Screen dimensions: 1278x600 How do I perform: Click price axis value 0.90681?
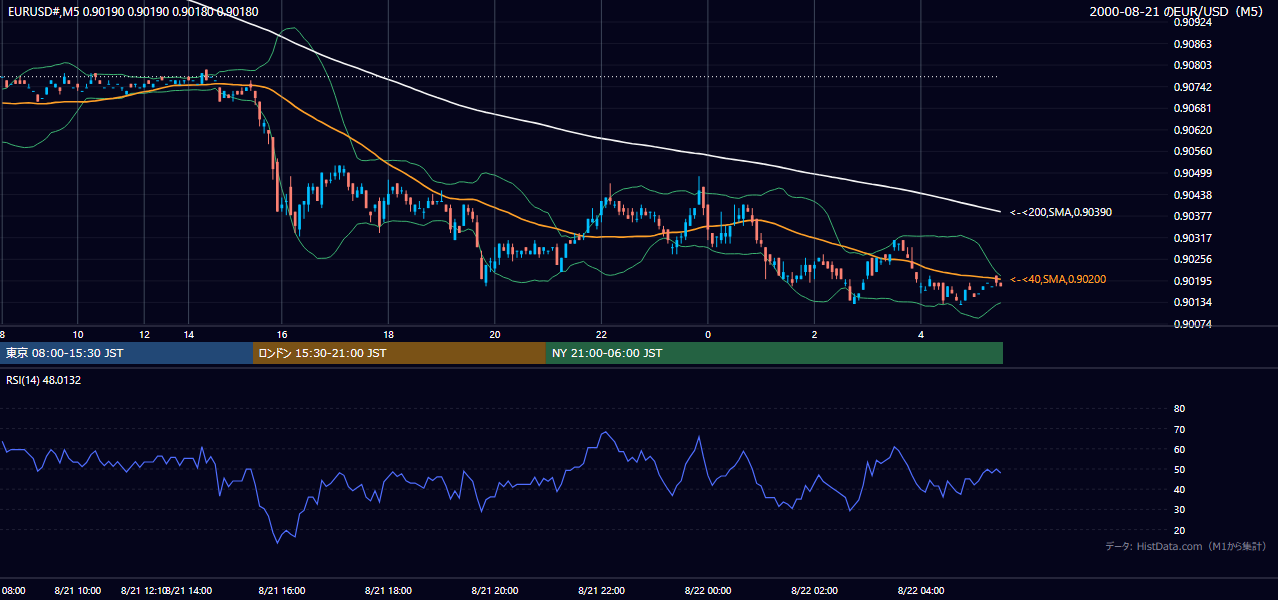point(1191,108)
